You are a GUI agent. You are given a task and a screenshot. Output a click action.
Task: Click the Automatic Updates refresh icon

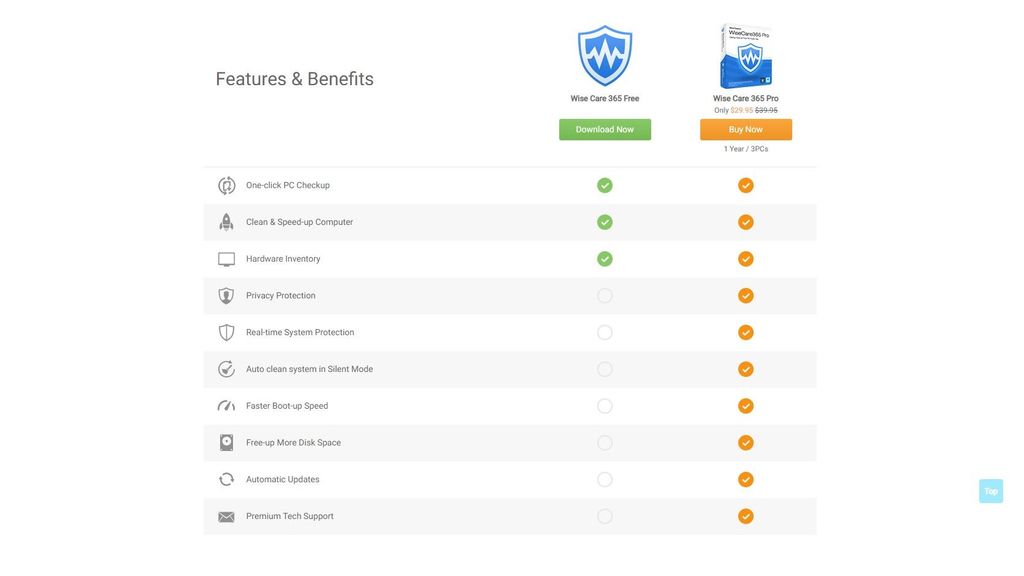pos(226,478)
